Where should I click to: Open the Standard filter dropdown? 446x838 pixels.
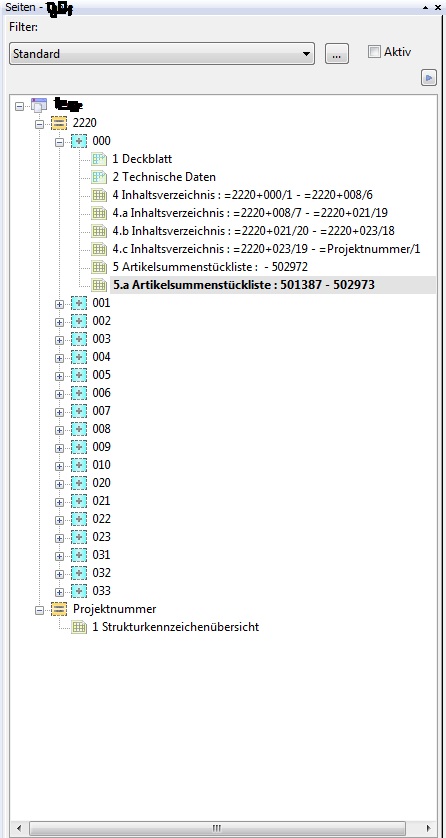point(162,54)
